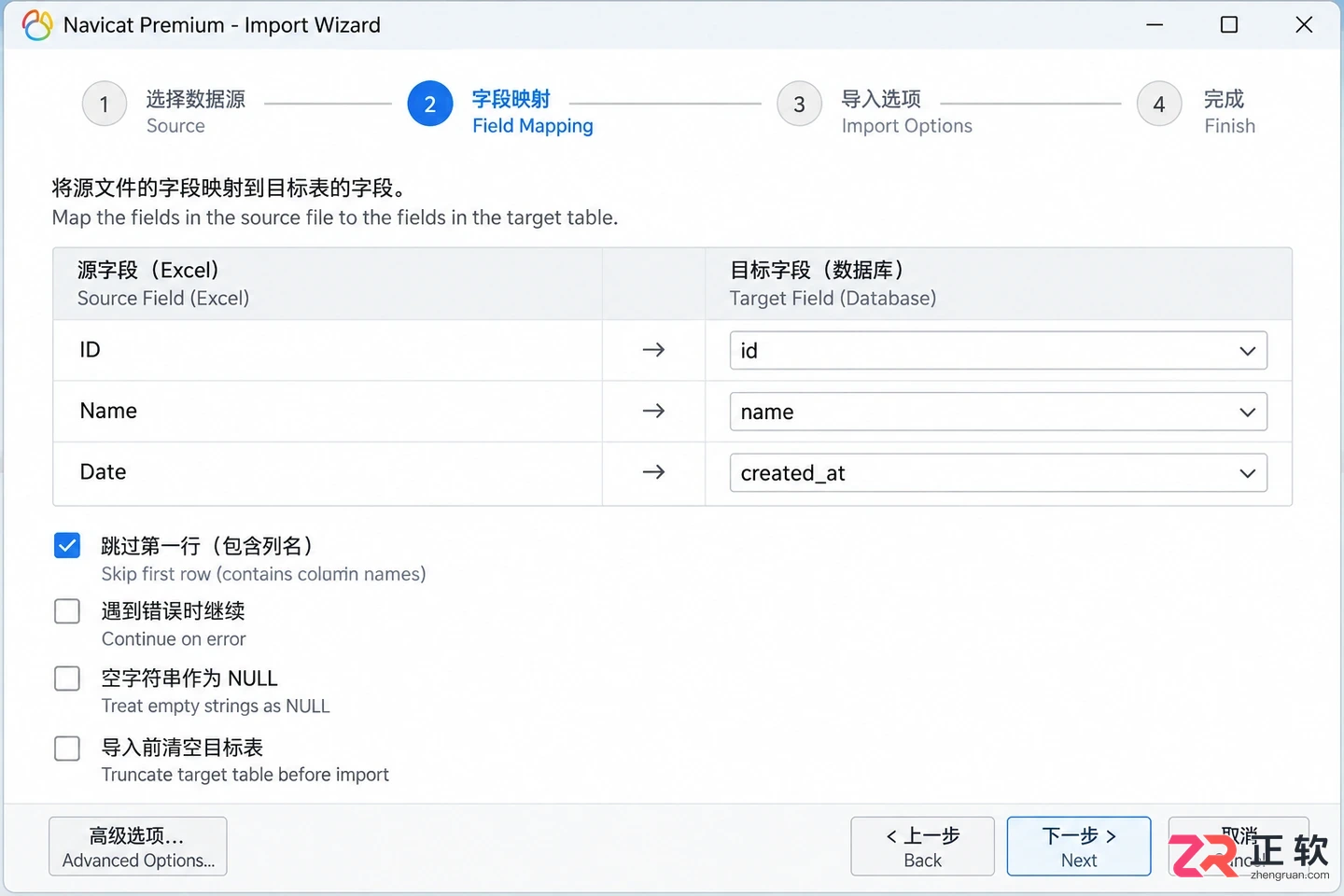Viewport: 1344px width, 896px height.
Task: Click the mapping arrow in the Date row
Action: point(653,472)
